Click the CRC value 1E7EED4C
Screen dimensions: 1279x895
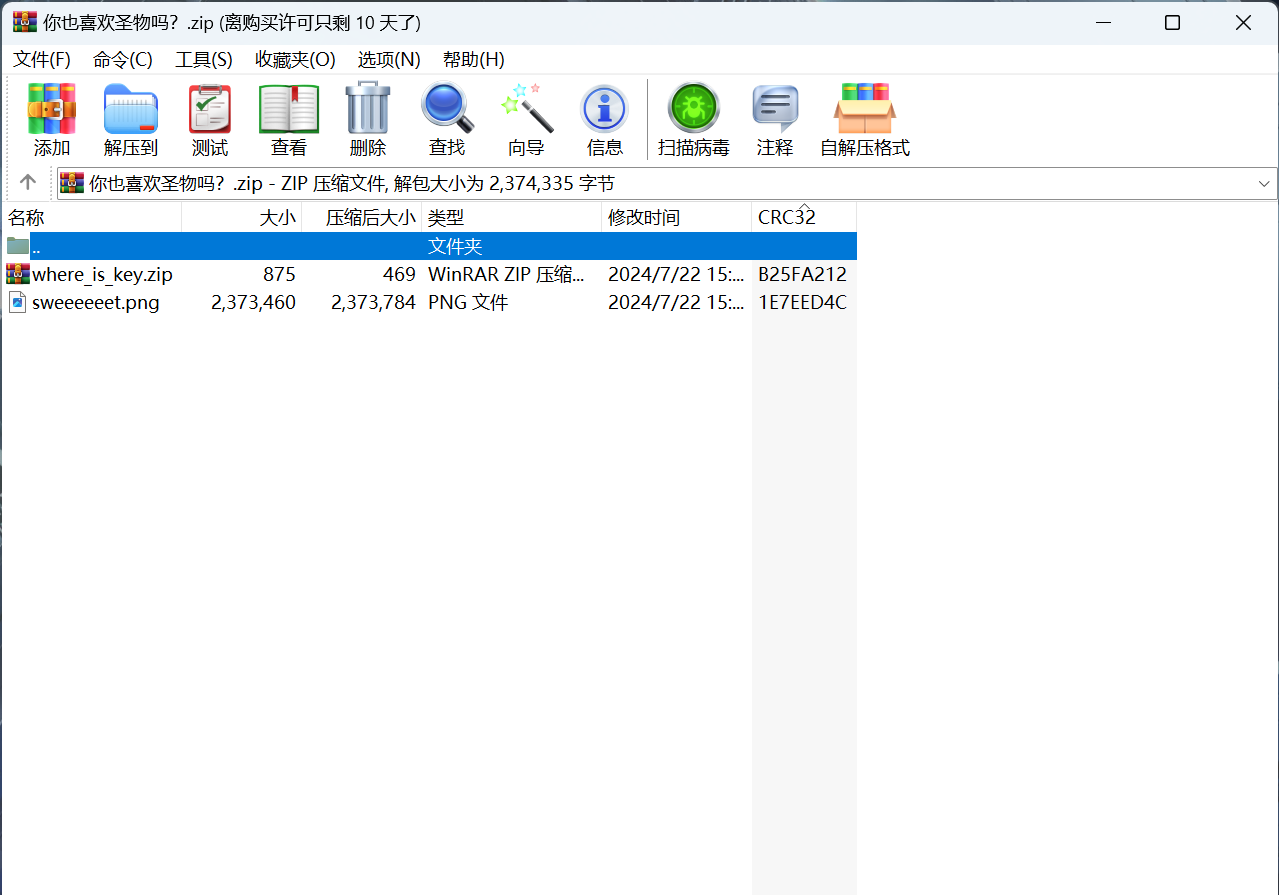(x=802, y=302)
